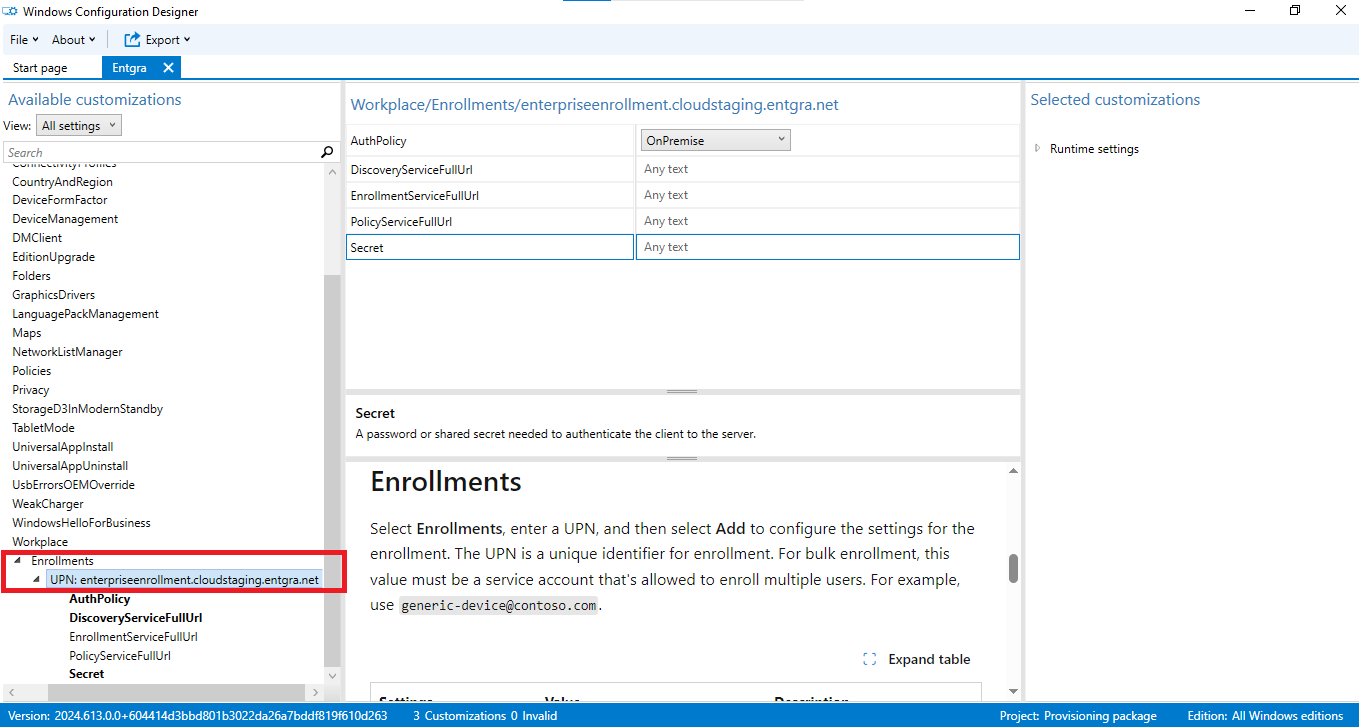Click the Windows Configuration Designer app icon

pyautogui.click(x=8, y=11)
